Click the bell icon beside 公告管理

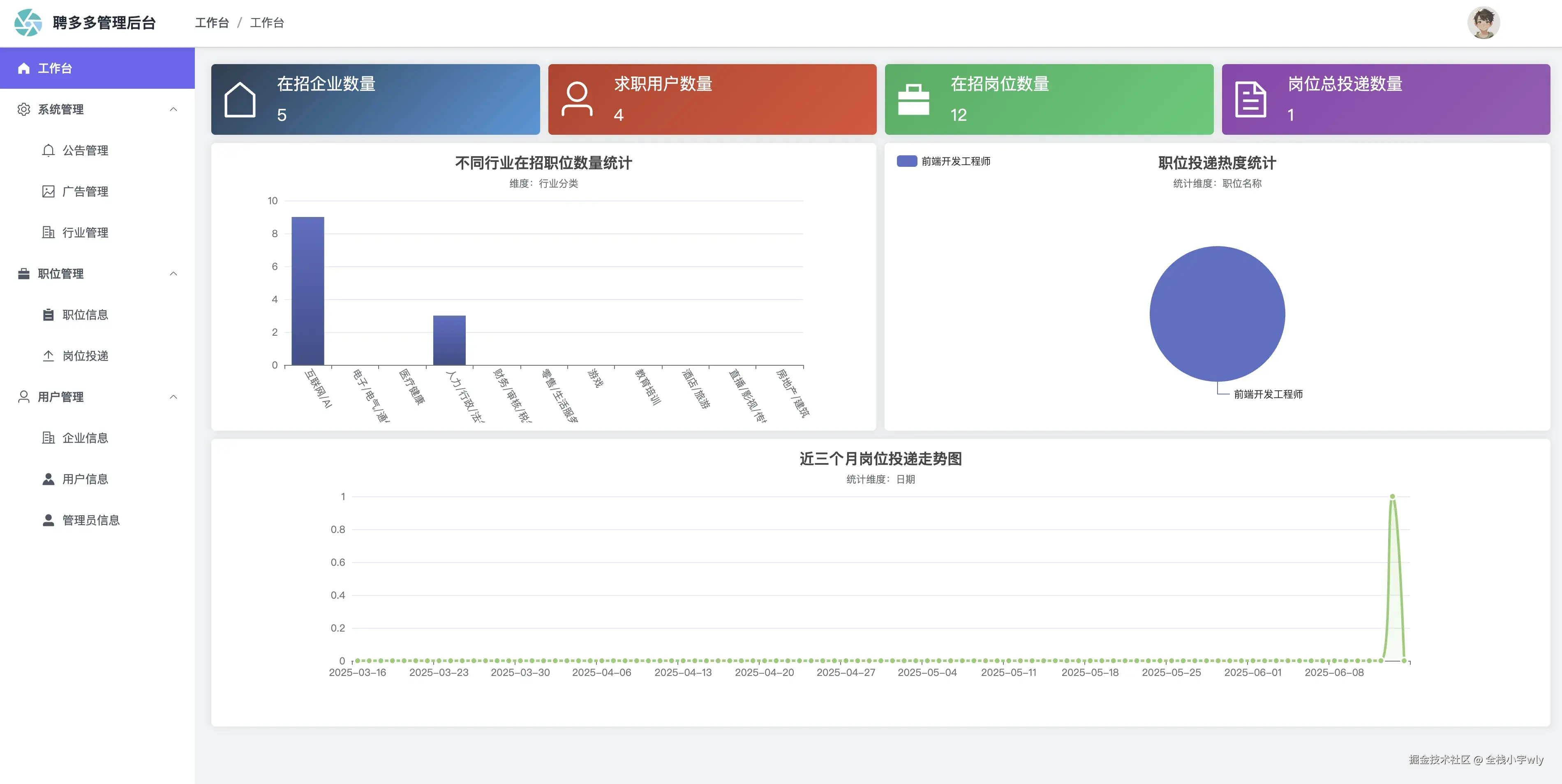(x=49, y=150)
